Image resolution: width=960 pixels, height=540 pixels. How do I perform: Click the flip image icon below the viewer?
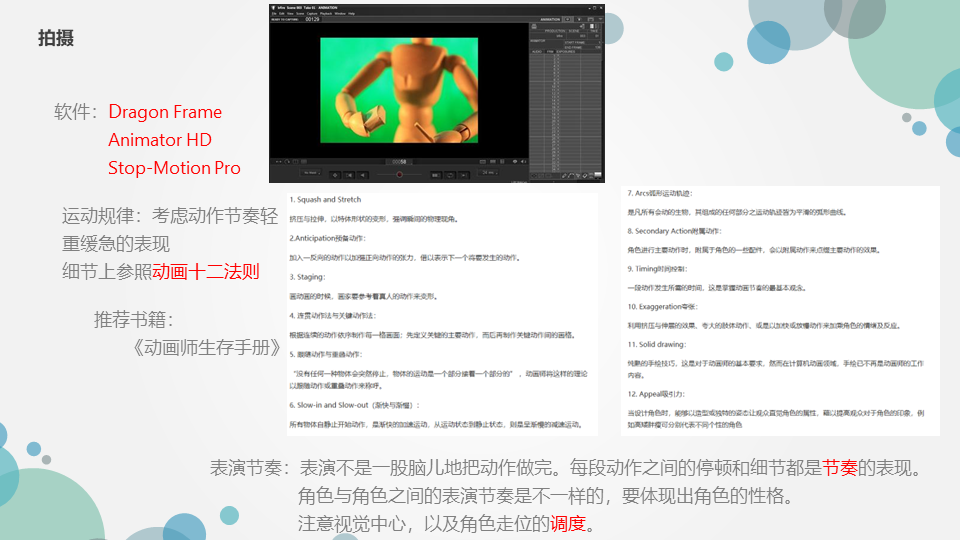(279, 162)
